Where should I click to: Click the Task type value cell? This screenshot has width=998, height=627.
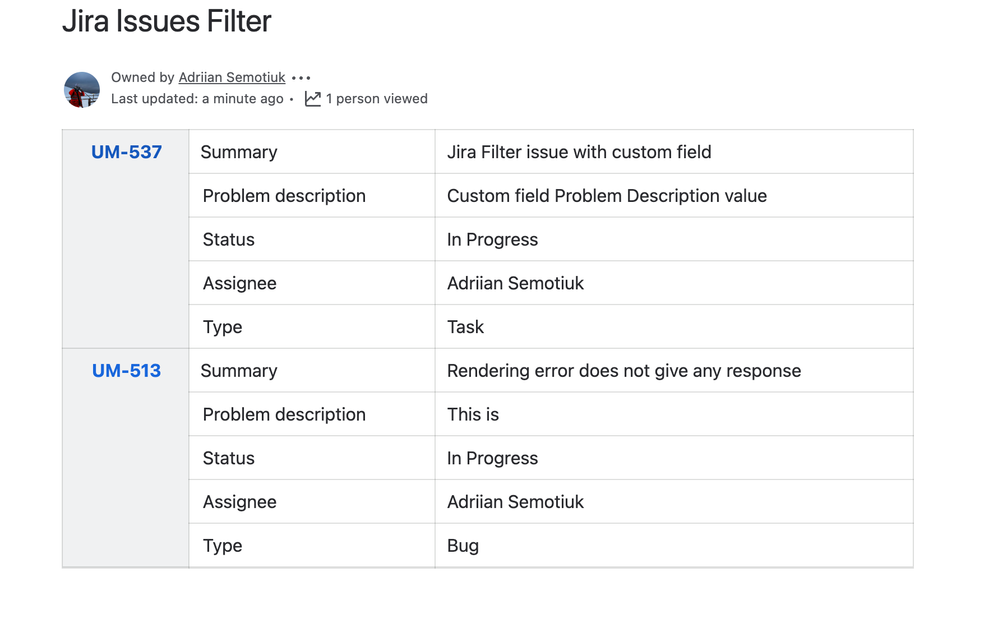(674, 327)
